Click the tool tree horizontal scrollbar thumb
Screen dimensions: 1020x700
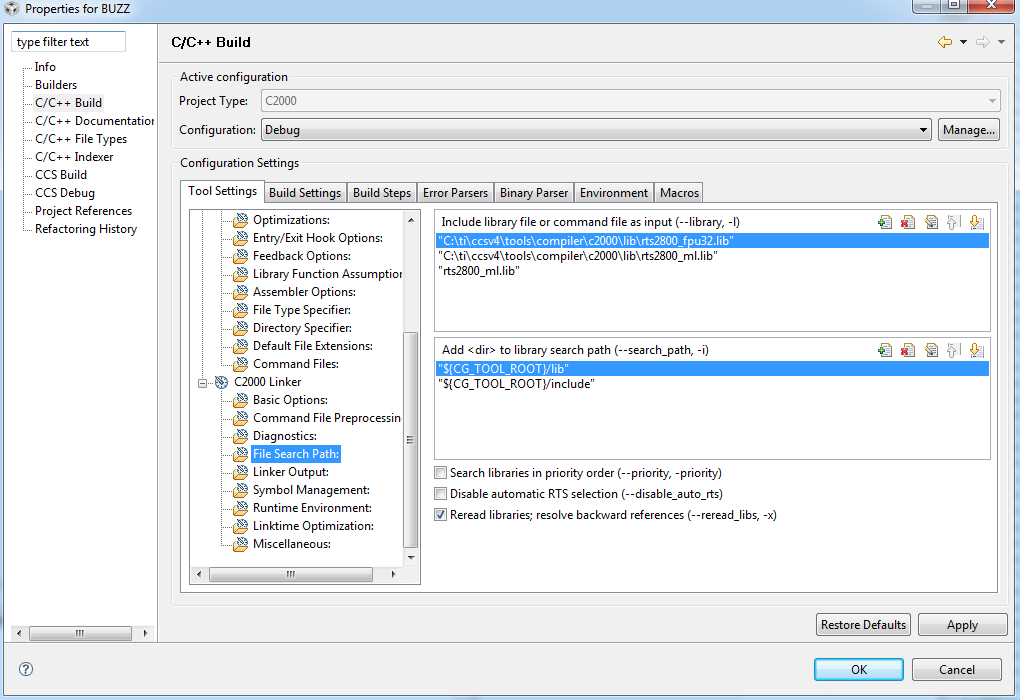(x=291, y=574)
